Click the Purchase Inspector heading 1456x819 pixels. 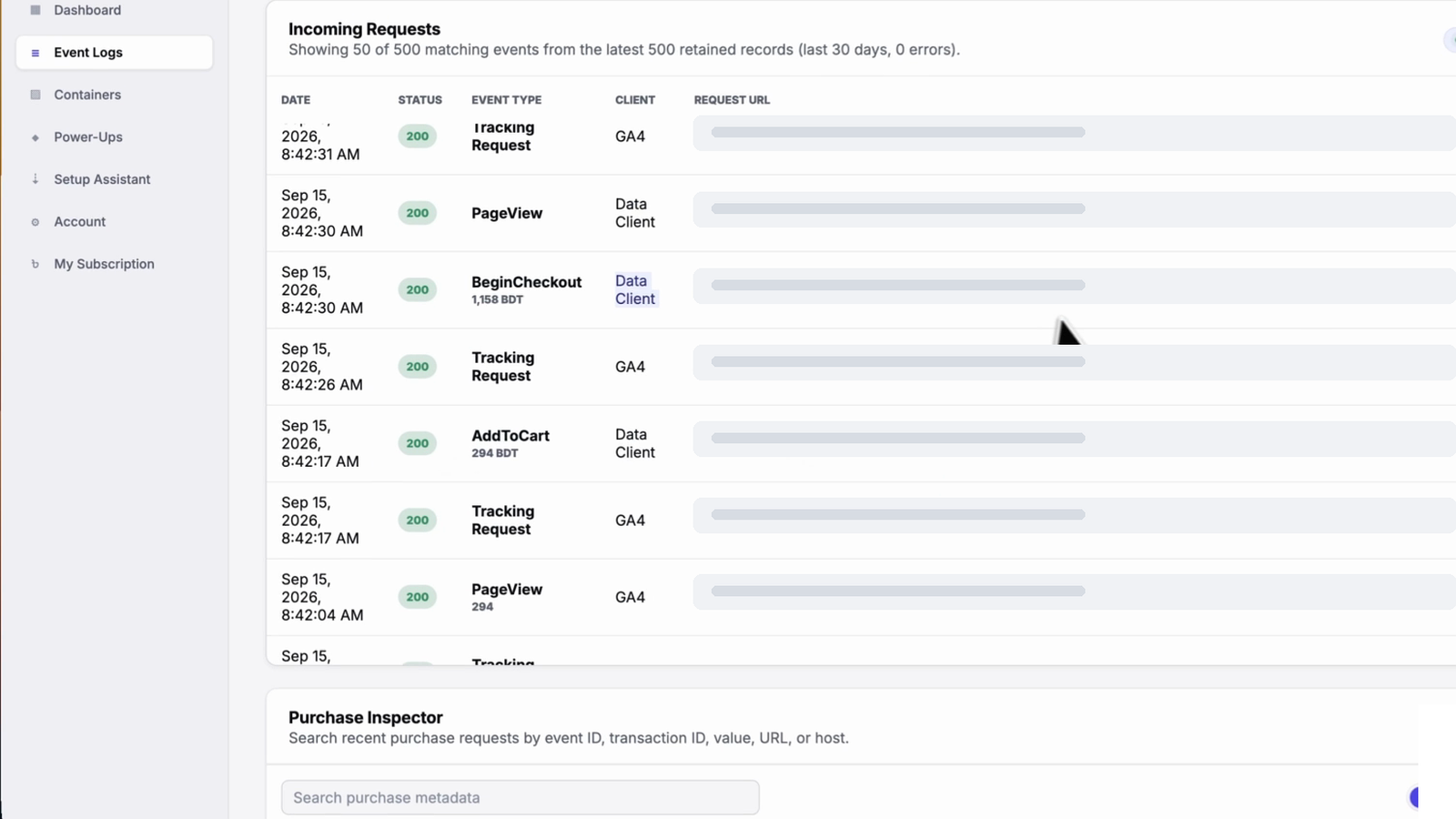(x=366, y=717)
